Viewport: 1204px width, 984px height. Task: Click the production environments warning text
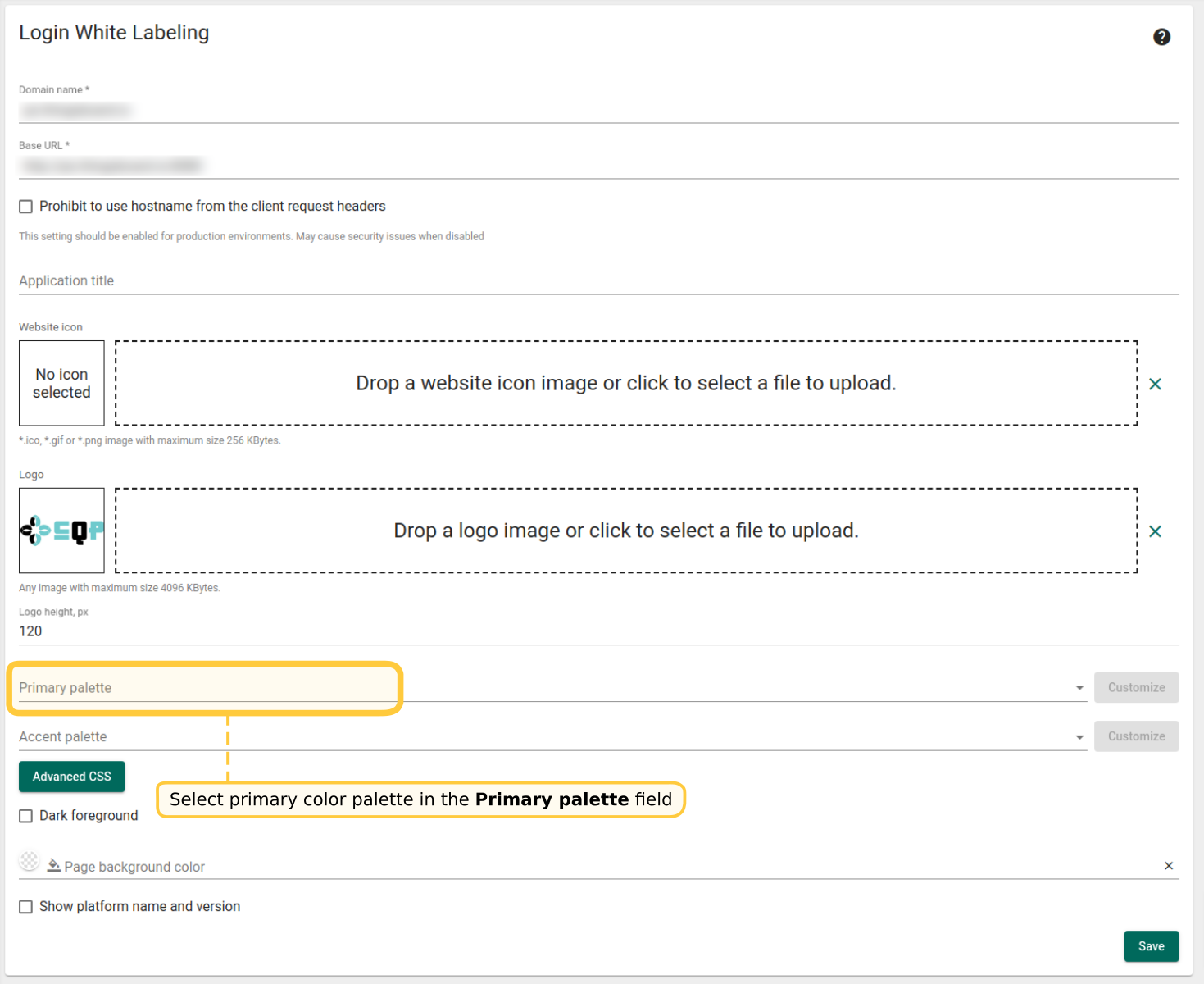click(252, 236)
